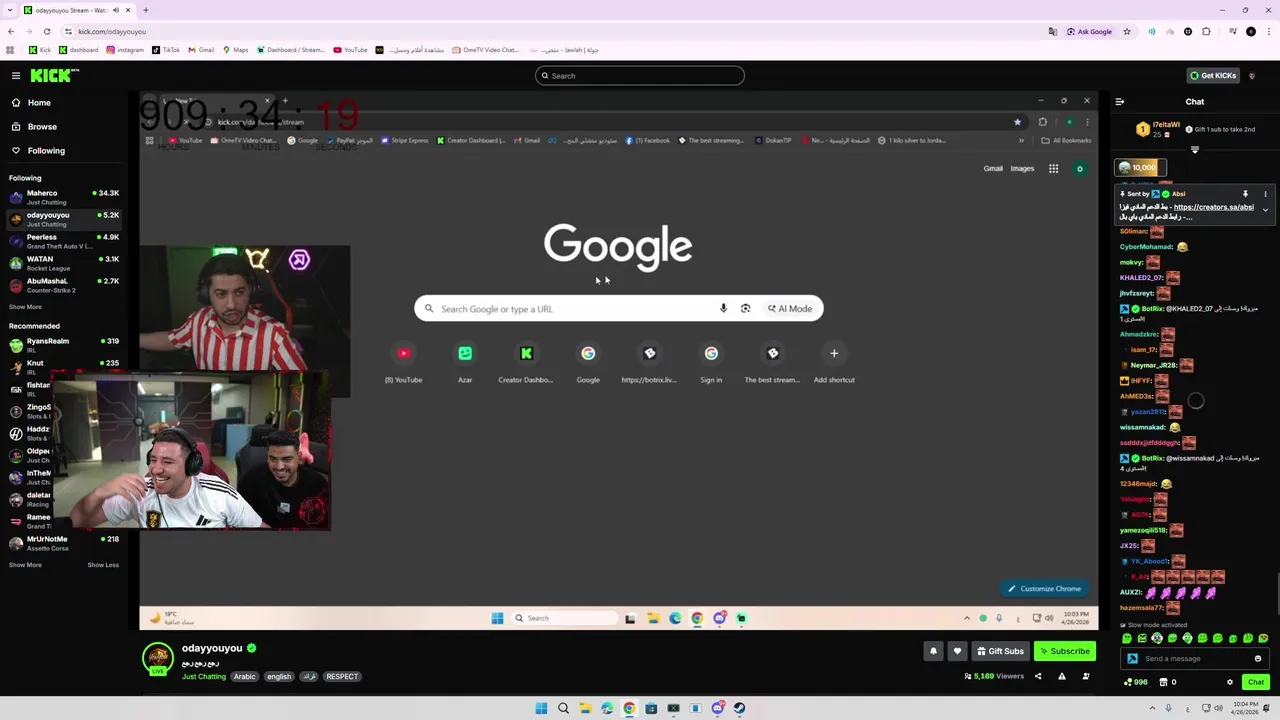This screenshot has height=720, width=1280.
Task: Open a new browser tab
Action: pos(146,10)
